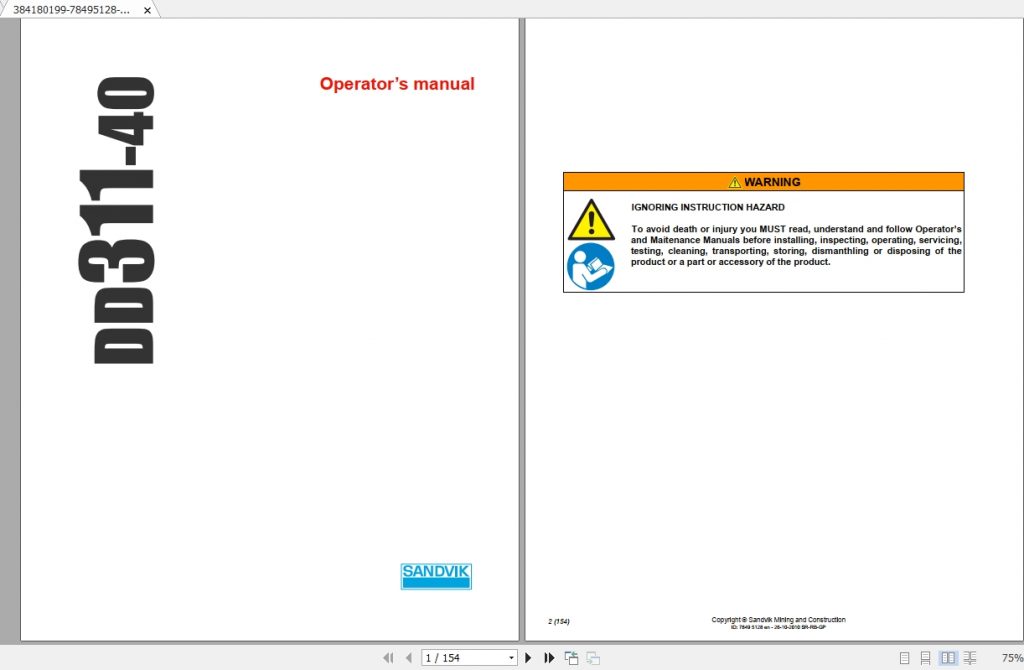Go to the previous view
Viewport: 1024px width, 670px height.
click(571, 657)
